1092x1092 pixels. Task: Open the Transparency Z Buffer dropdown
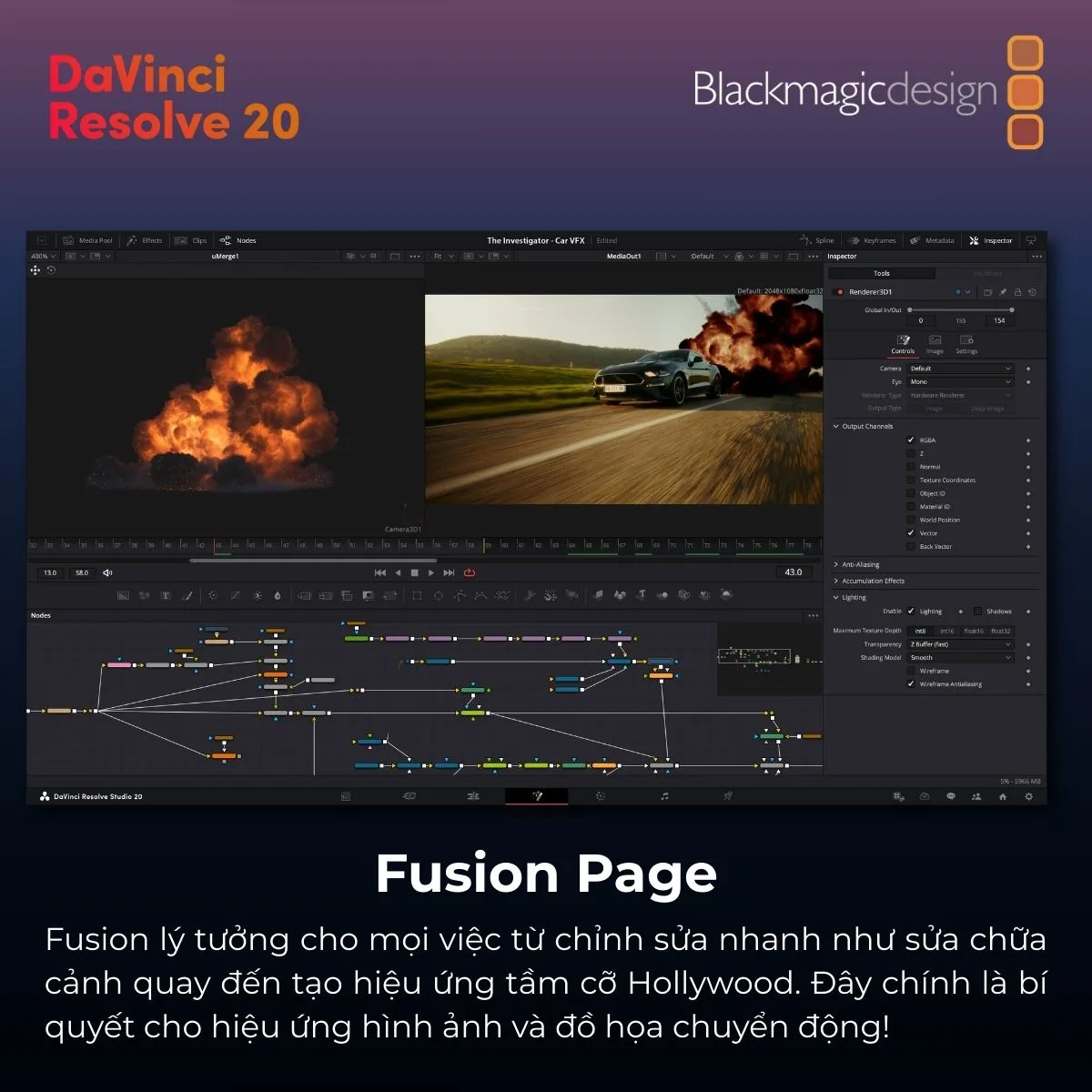click(x=960, y=644)
